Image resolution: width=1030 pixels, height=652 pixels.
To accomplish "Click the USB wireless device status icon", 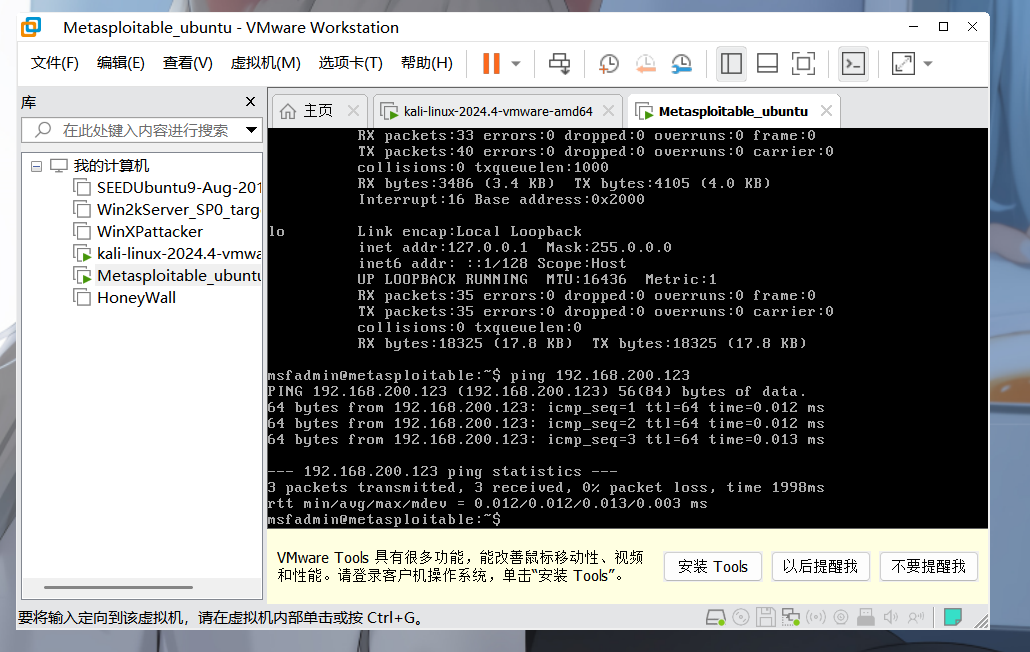I will tap(816, 617).
